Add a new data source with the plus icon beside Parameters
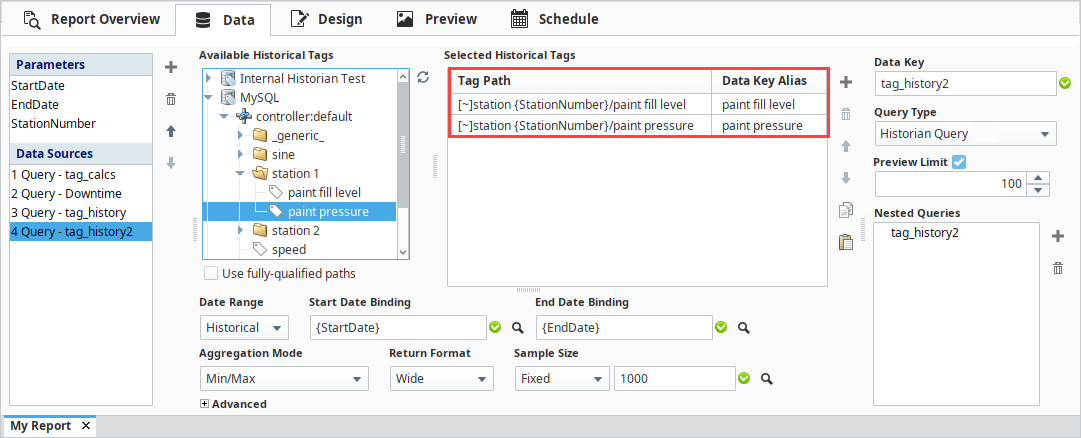The width and height of the screenshot is (1081, 438). tap(171, 67)
